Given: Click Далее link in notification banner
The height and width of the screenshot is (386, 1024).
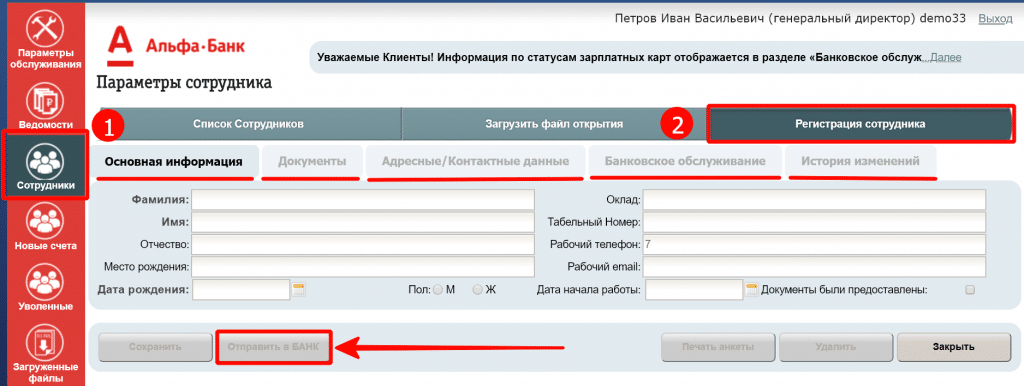Looking at the screenshot, I should tap(945, 57).
